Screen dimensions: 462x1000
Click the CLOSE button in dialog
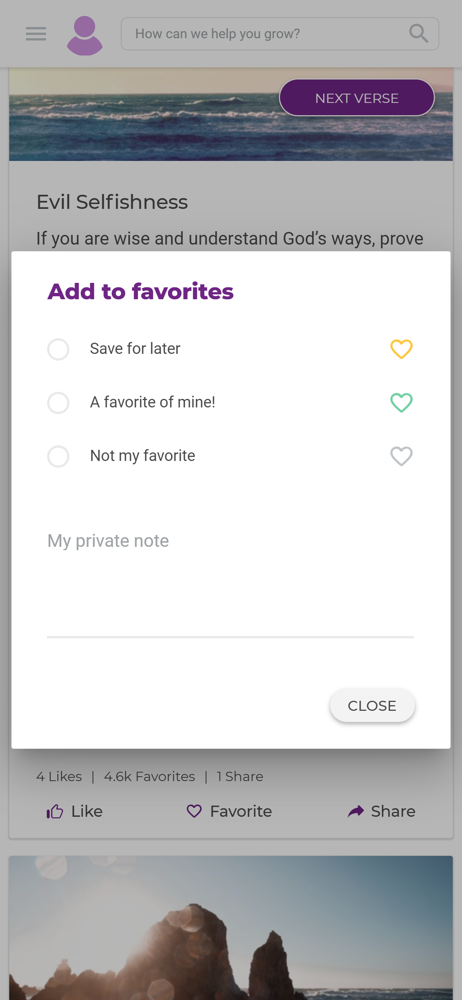pyautogui.click(x=372, y=705)
